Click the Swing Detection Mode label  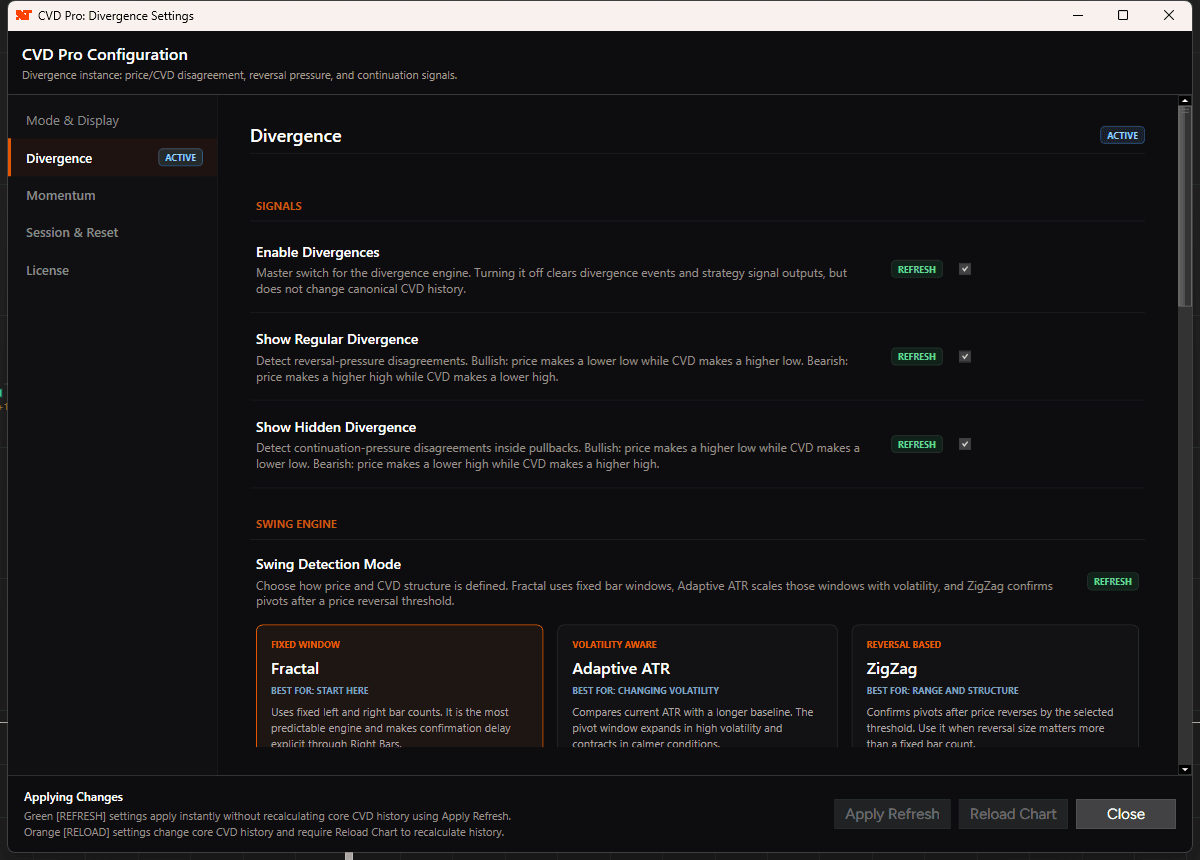328,564
